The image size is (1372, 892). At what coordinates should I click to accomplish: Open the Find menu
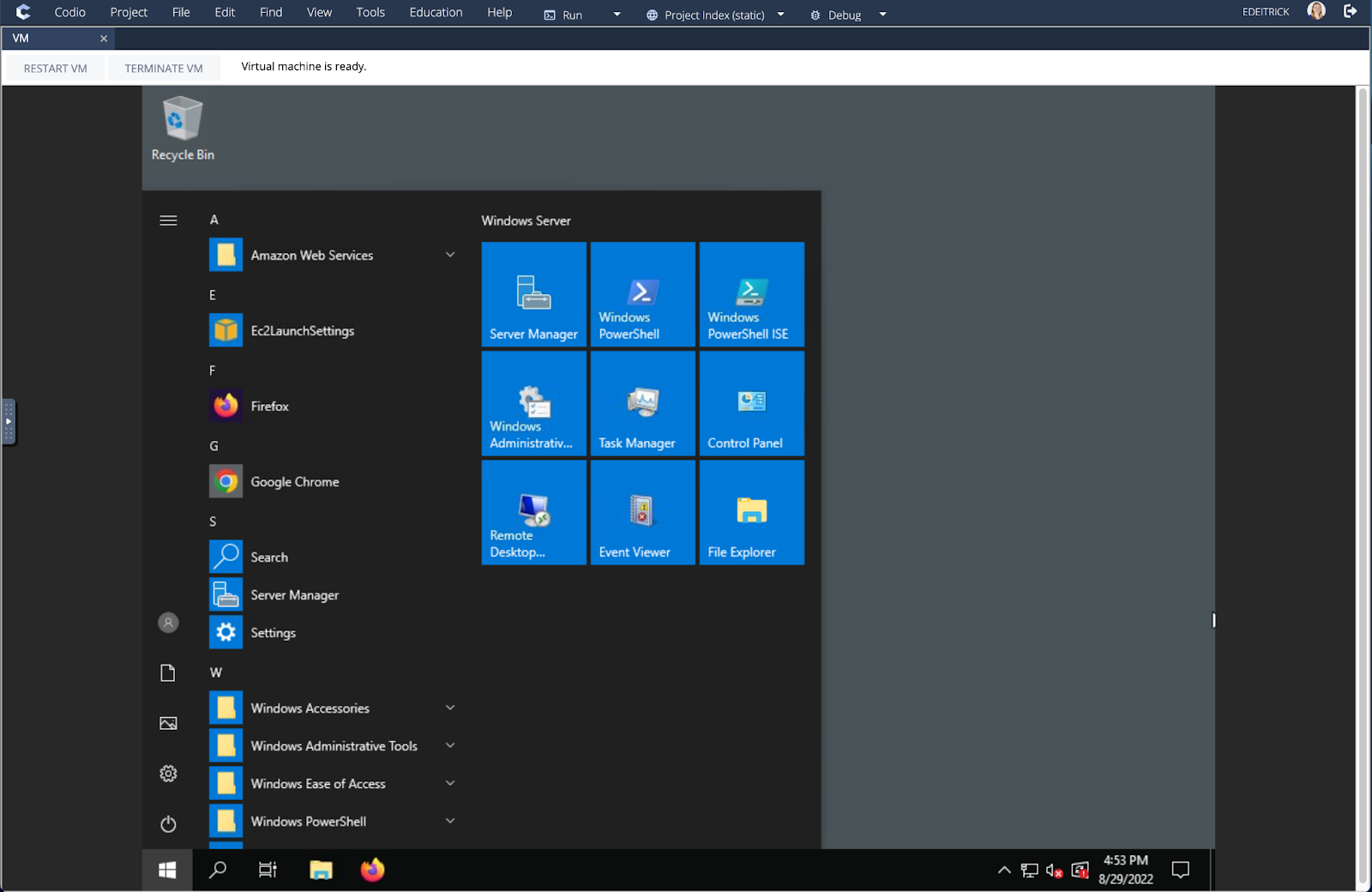pos(271,12)
